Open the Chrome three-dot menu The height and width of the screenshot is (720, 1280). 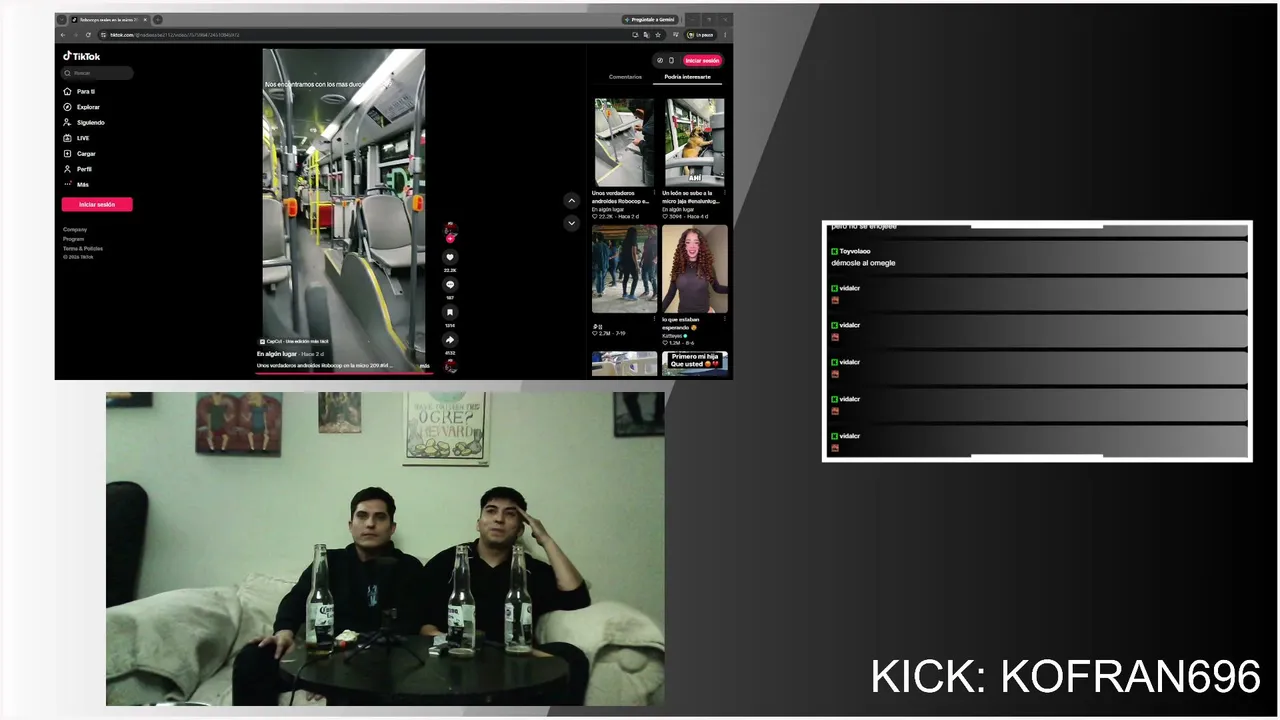[725, 35]
